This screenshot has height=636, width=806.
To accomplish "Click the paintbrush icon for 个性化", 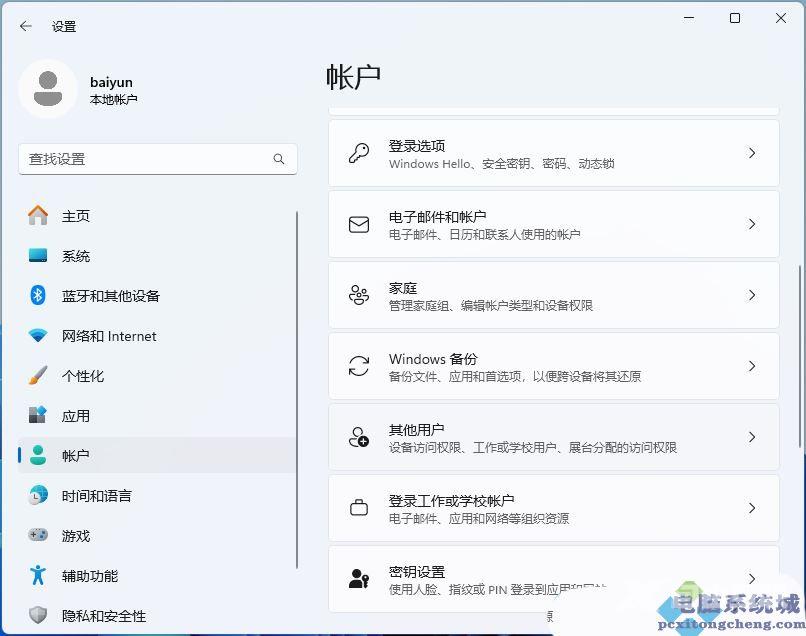I will pyautogui.click(x=38, y=376).
